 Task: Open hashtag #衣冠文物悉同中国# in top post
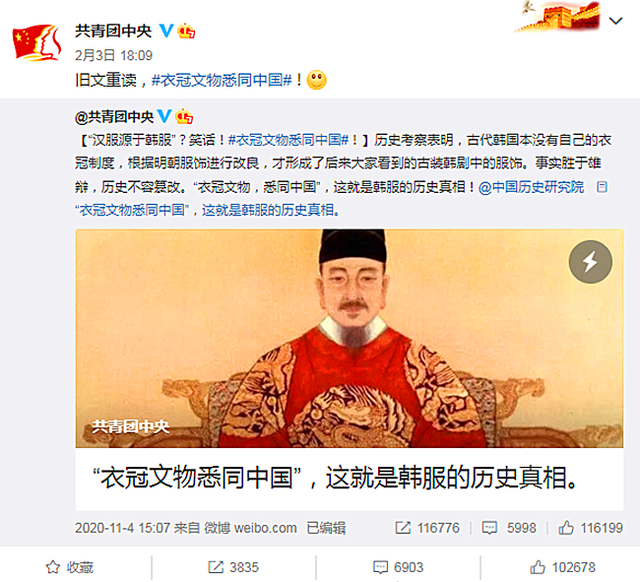222,80
